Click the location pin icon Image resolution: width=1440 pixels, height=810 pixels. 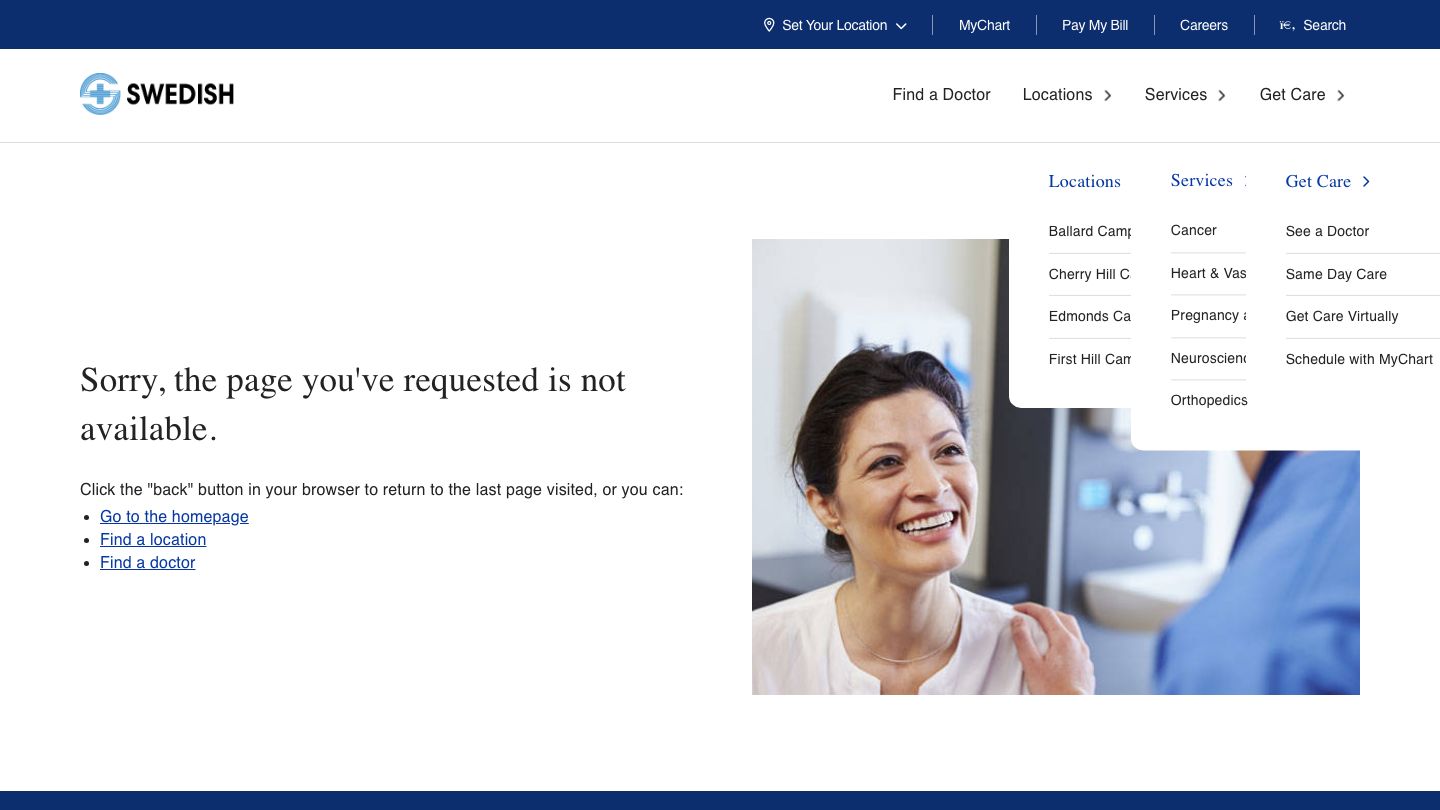click(769, 25)
